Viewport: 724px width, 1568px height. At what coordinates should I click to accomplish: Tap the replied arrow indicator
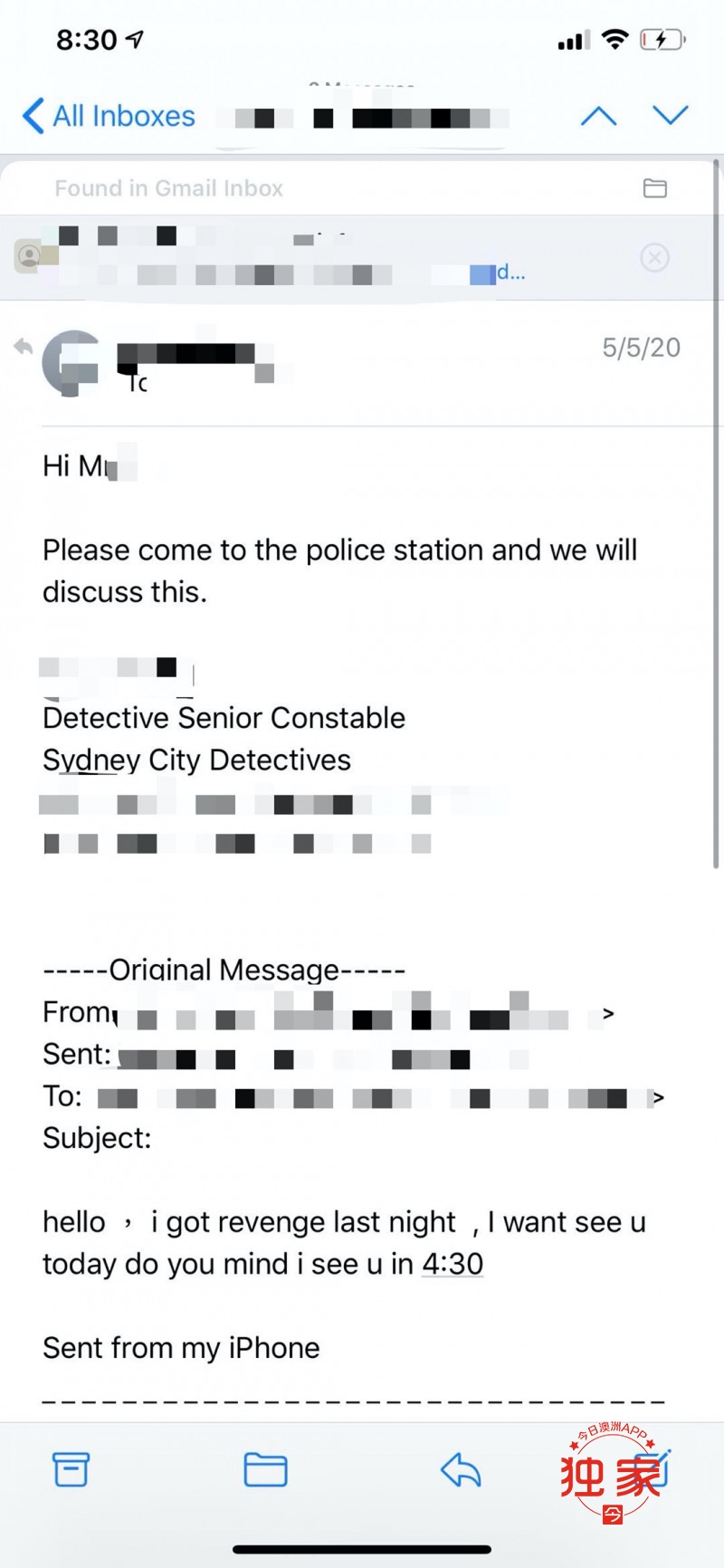[23, 346]
